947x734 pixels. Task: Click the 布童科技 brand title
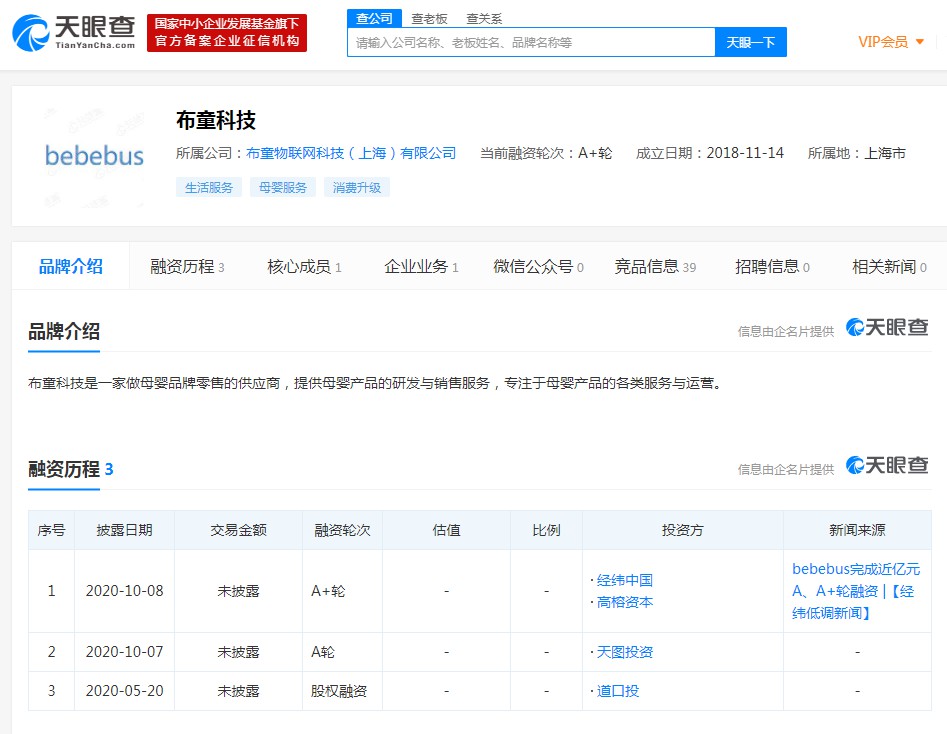coord(216,121)
